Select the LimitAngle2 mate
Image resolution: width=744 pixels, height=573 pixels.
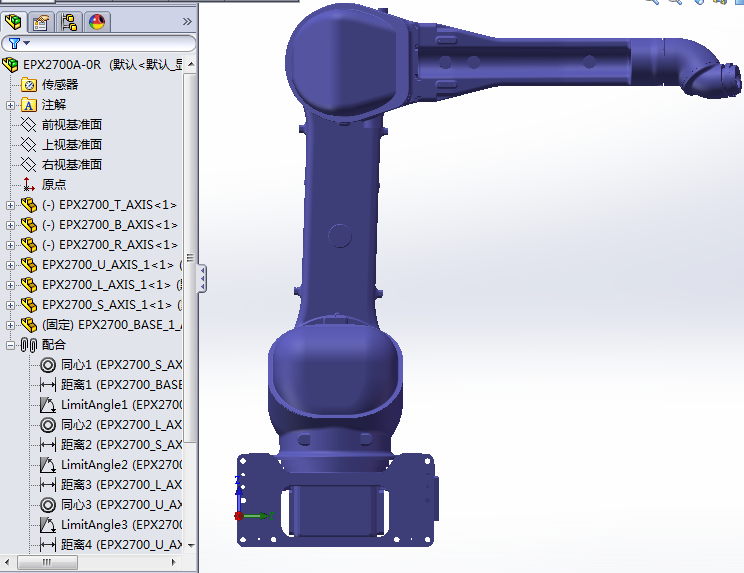[111, 464]
